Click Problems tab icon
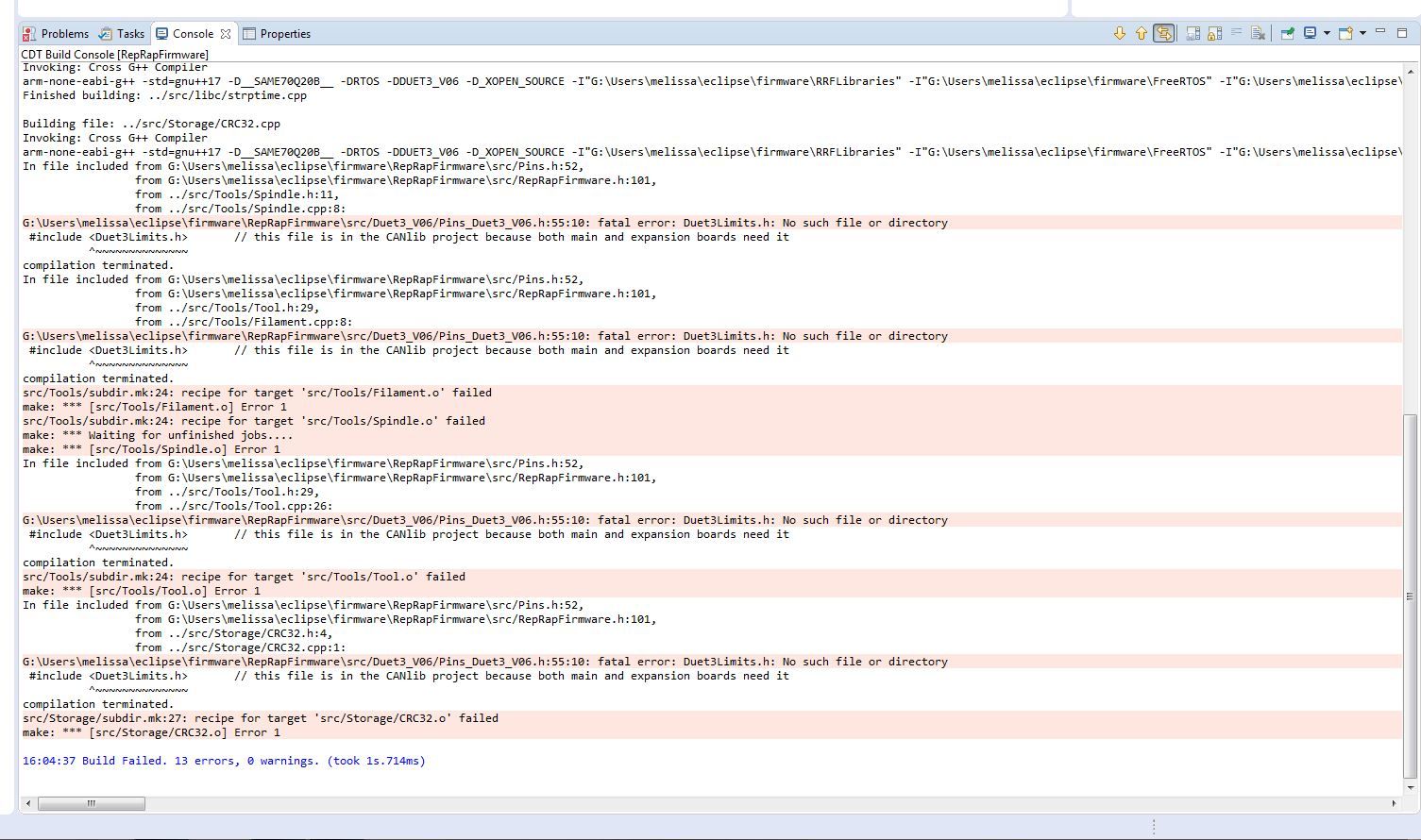Screen dimensions: 1421x840 (29, 34)
